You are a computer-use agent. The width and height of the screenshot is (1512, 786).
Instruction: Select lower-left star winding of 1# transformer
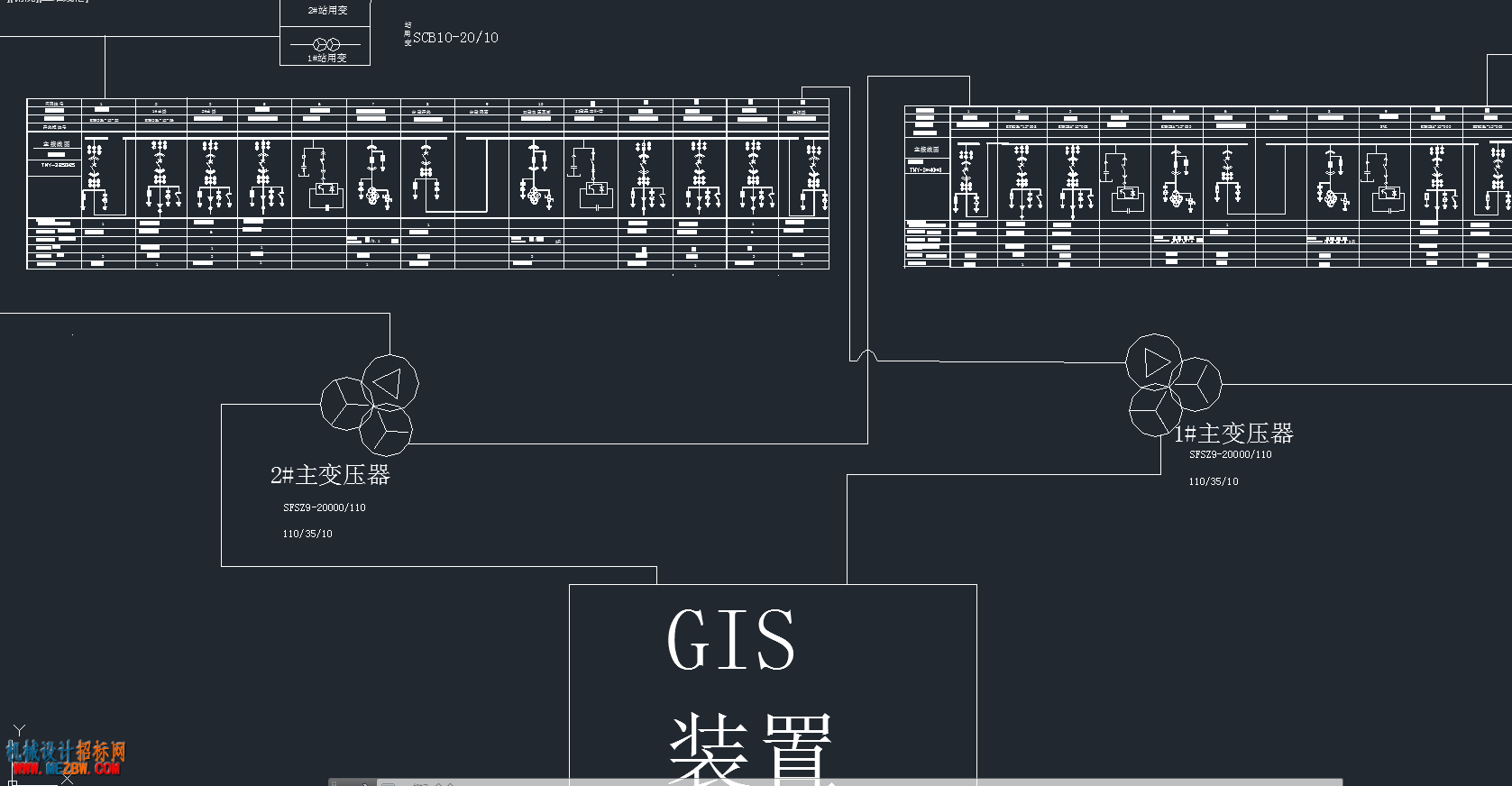[x=1156, y=410]
